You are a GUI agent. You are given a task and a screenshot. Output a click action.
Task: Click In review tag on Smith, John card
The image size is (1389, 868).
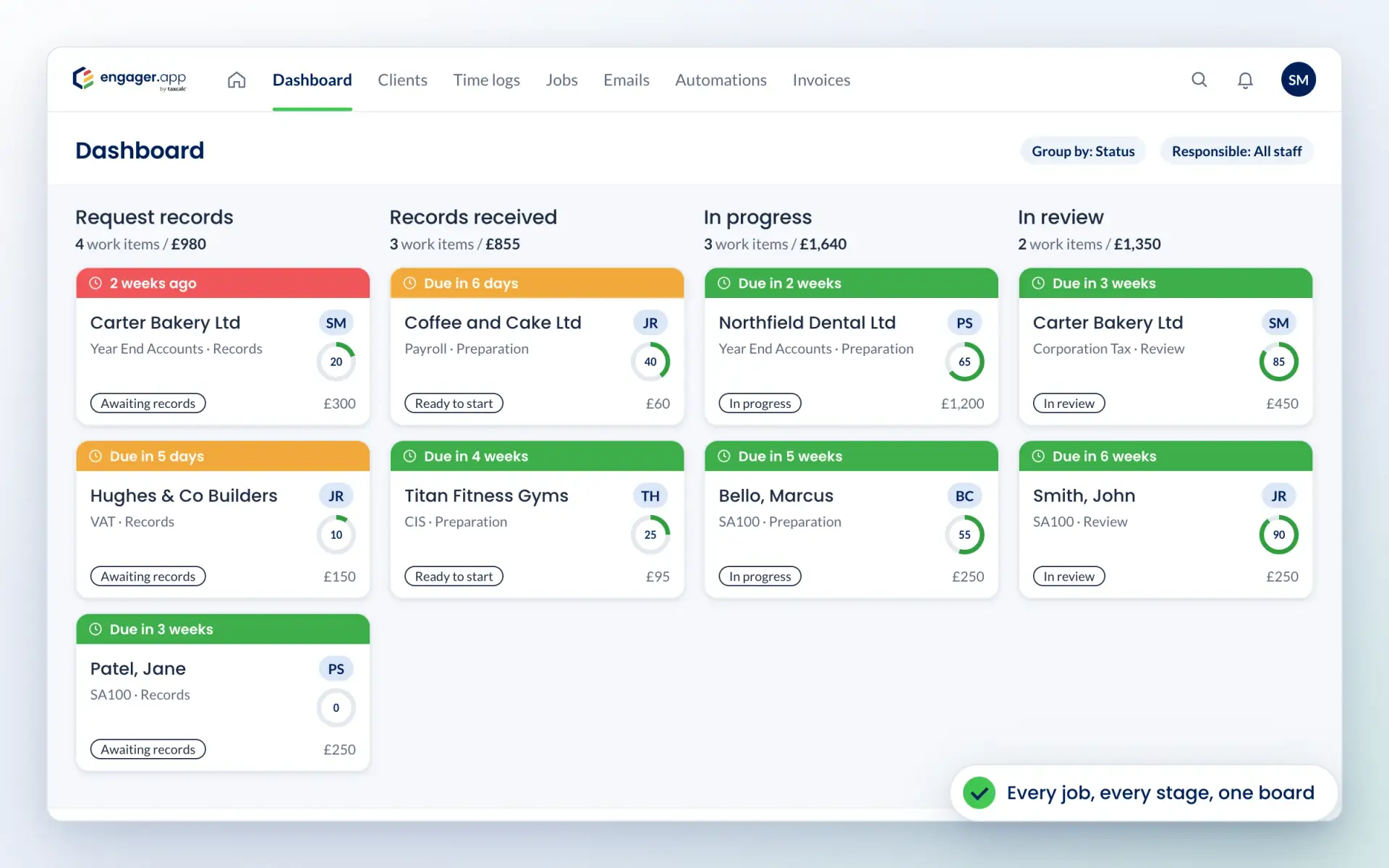point(1069,576)
